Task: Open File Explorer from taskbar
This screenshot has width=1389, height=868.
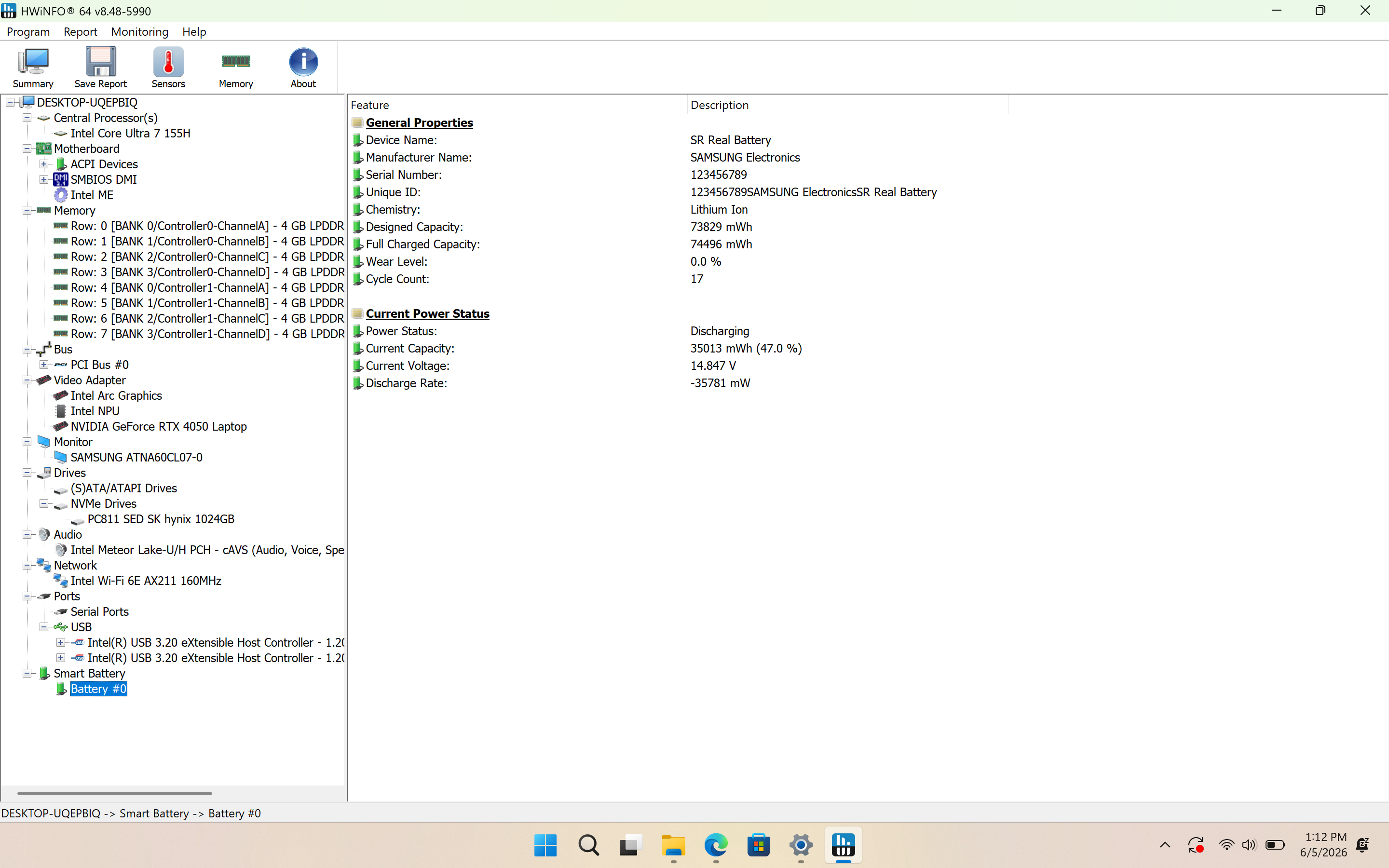Action: [673, 845]
